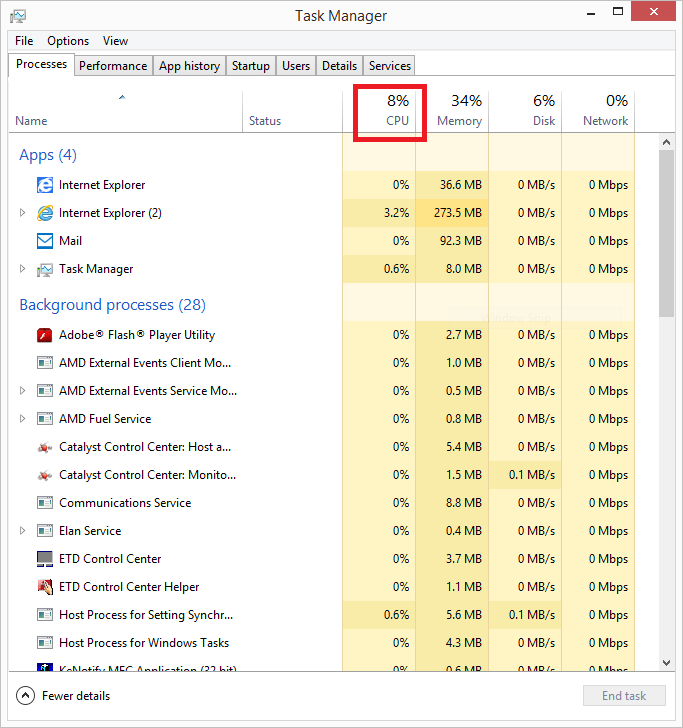
Task: Click the Communications Service icon
Action: pyautogui.click(x=45, y=503)
